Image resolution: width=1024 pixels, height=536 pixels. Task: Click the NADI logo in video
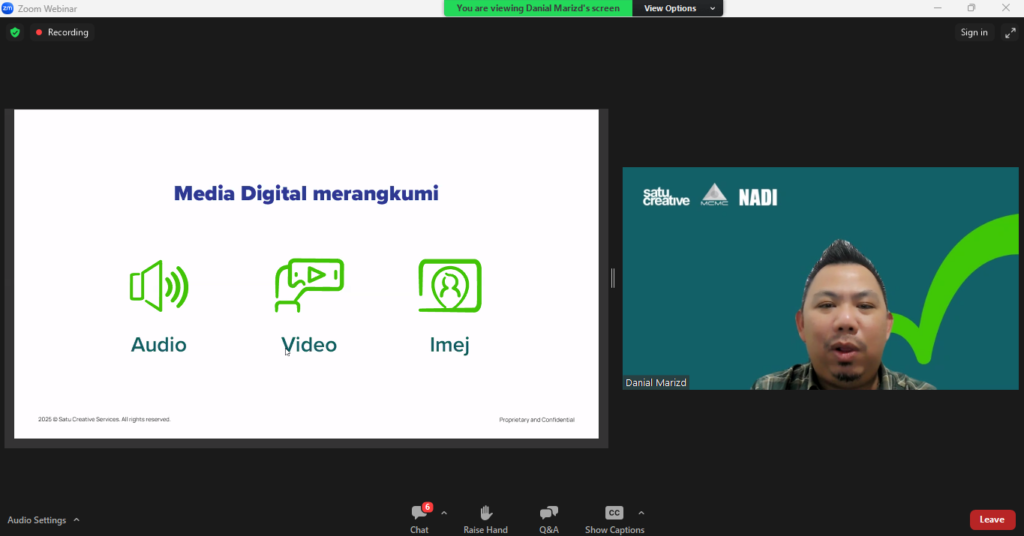coord(758,197)
